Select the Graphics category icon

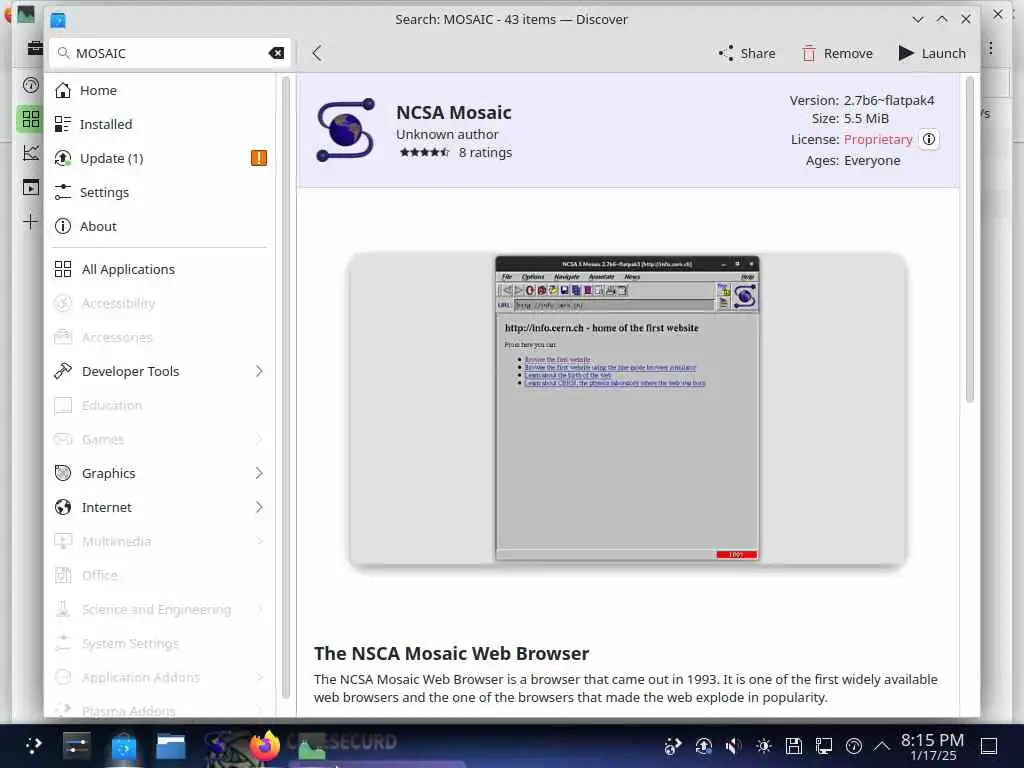[x=63, y=473]
